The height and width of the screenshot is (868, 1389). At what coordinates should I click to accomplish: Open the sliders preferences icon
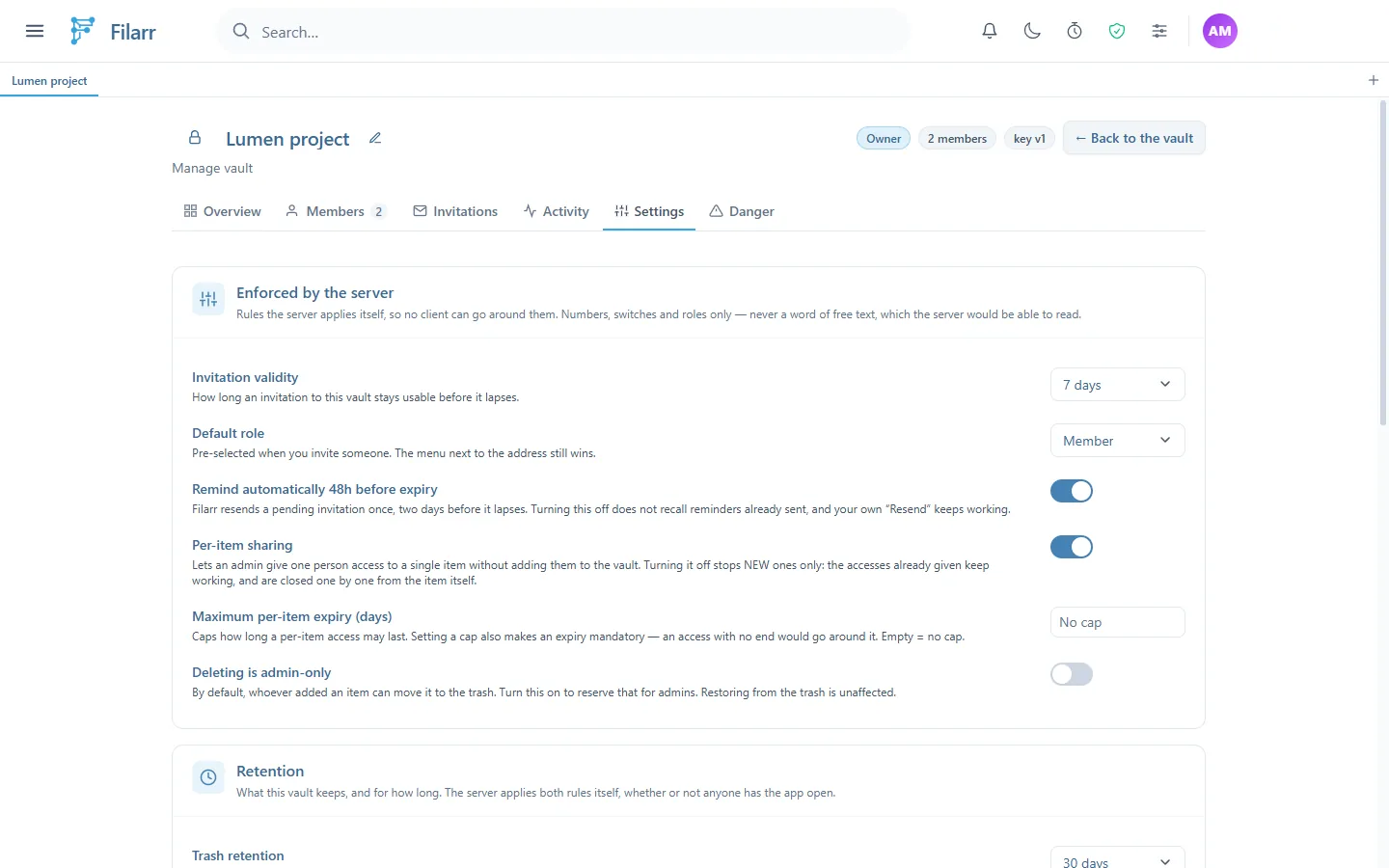pyautogui.click(x=1159, y=31)
